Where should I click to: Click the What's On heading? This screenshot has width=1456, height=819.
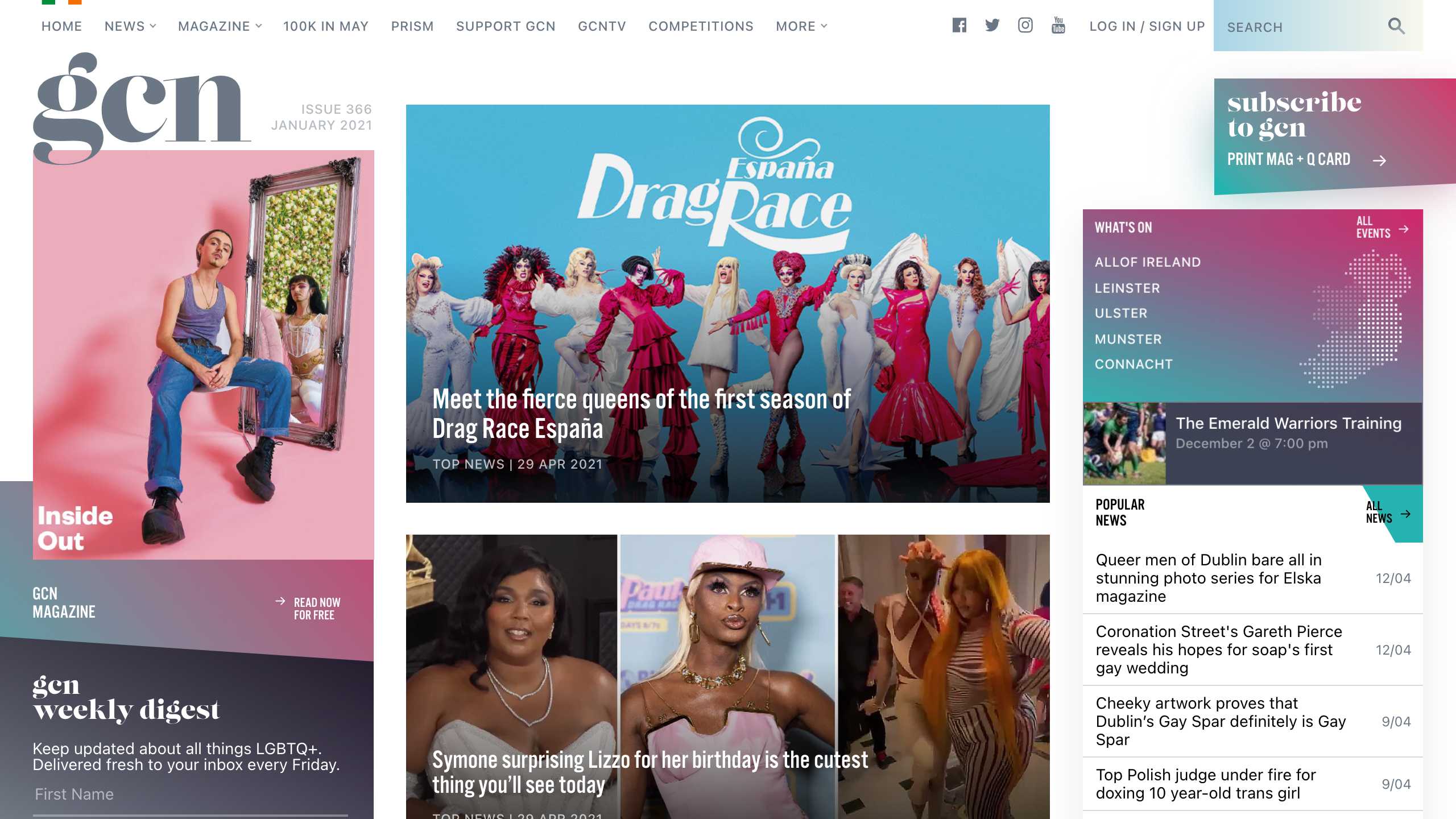coord(1123,227)
